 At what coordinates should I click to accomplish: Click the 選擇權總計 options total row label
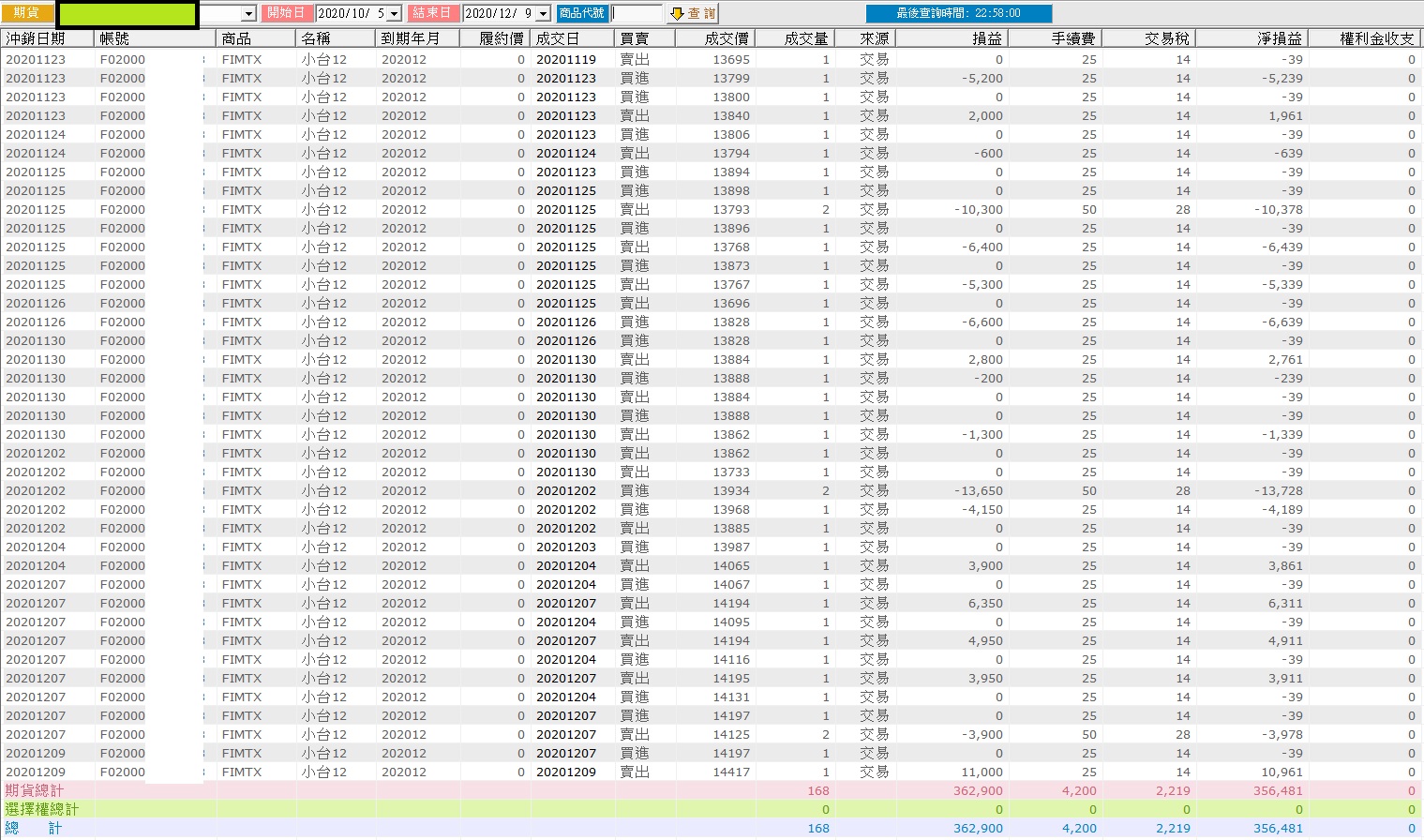tap(42, 809)
